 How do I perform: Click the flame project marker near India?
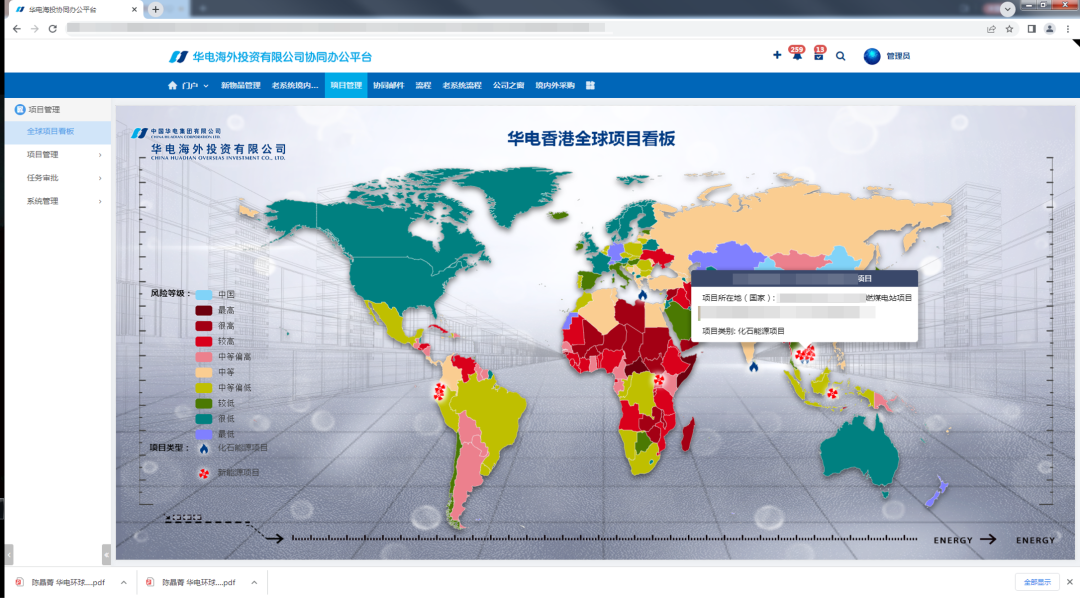tap(753, 365)
